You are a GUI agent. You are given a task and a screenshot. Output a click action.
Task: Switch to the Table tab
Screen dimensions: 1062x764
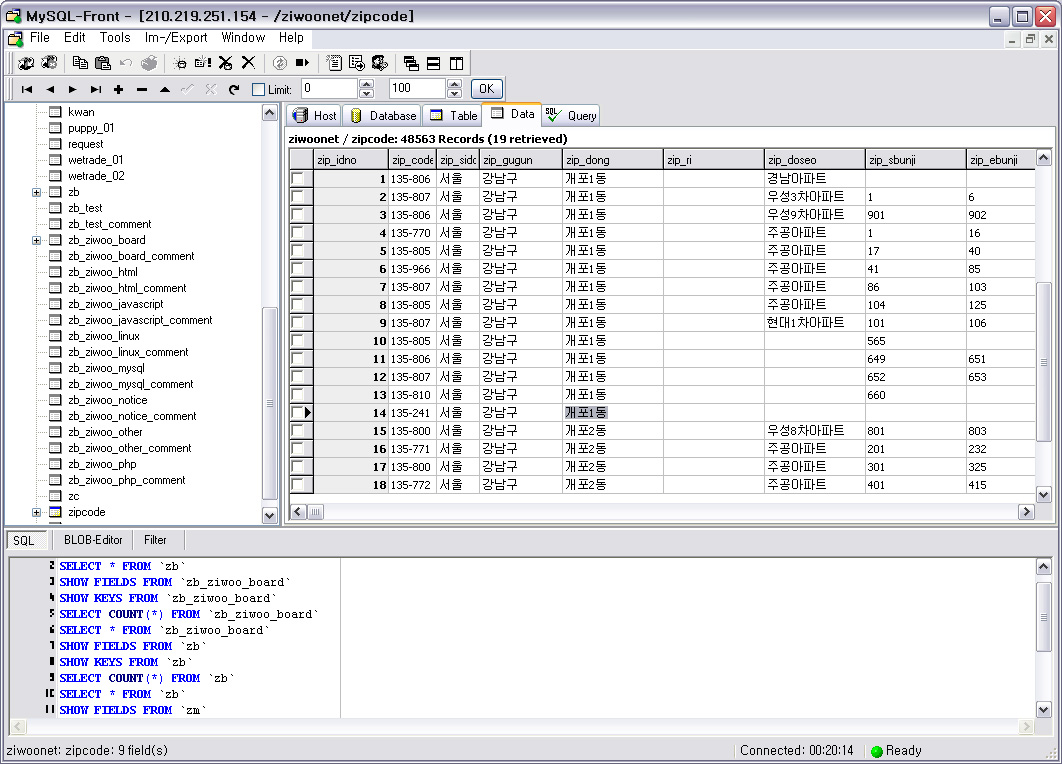(453, 116)
